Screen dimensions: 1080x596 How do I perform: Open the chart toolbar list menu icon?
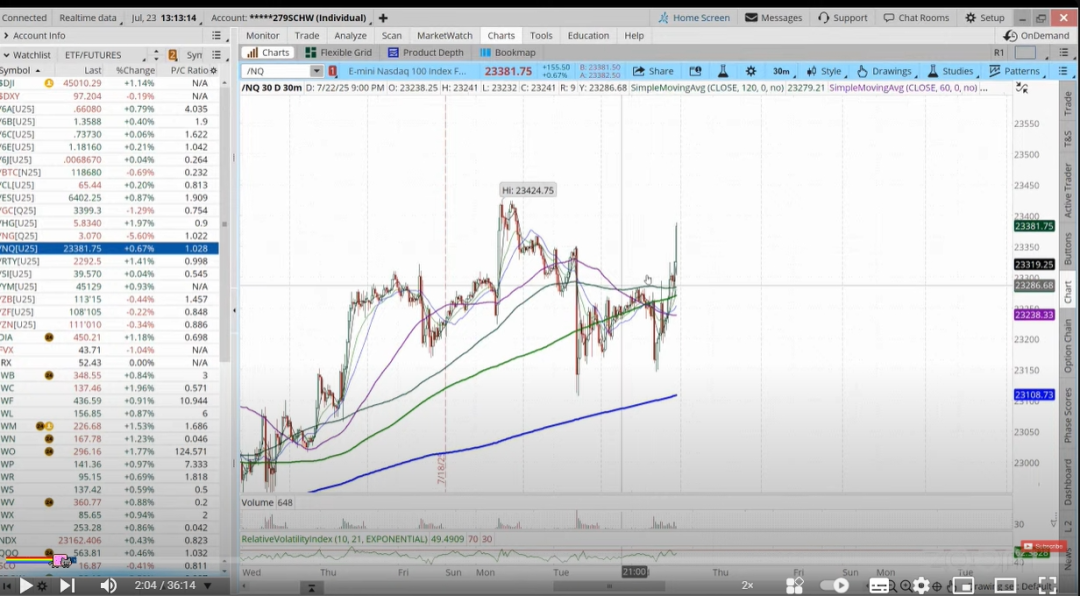tap(1063, 71)
